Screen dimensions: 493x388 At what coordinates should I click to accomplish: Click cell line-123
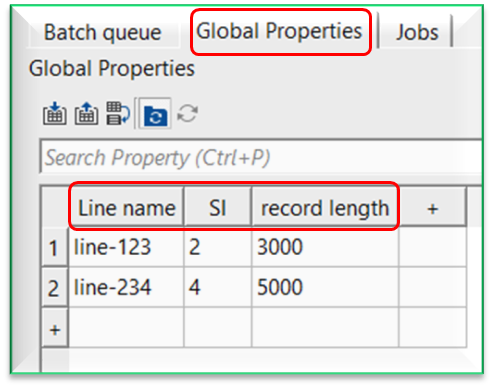(126, 247)
